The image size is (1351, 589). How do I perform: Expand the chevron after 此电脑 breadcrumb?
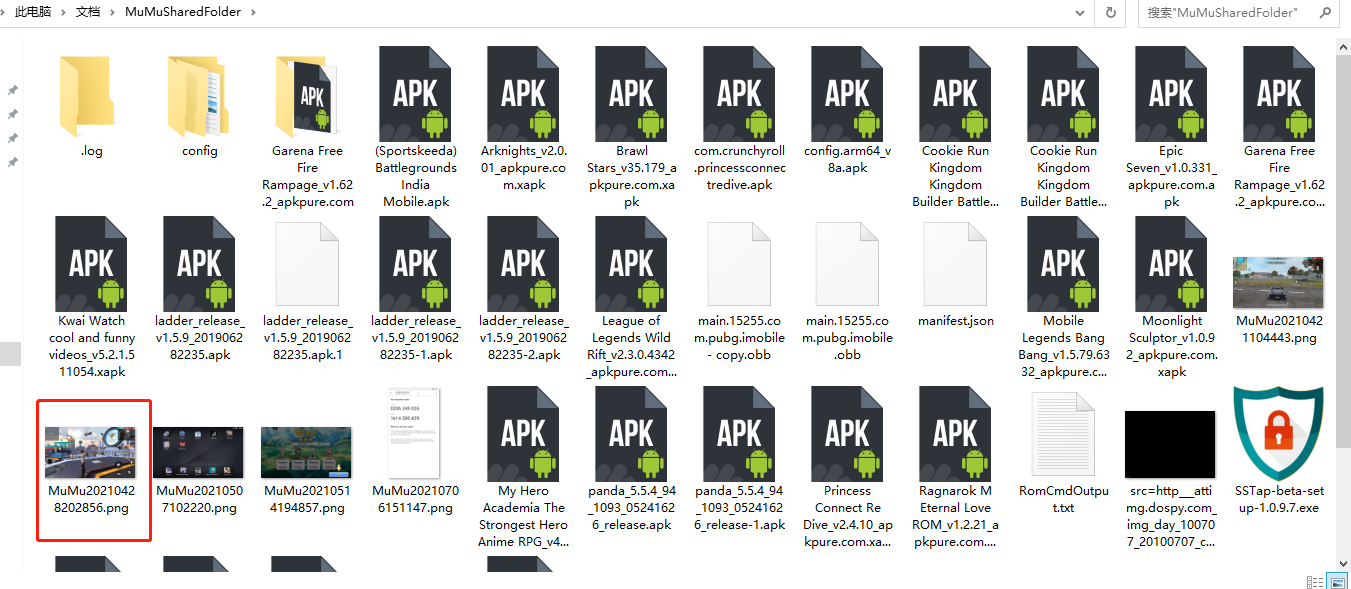[x=63, y=12]
